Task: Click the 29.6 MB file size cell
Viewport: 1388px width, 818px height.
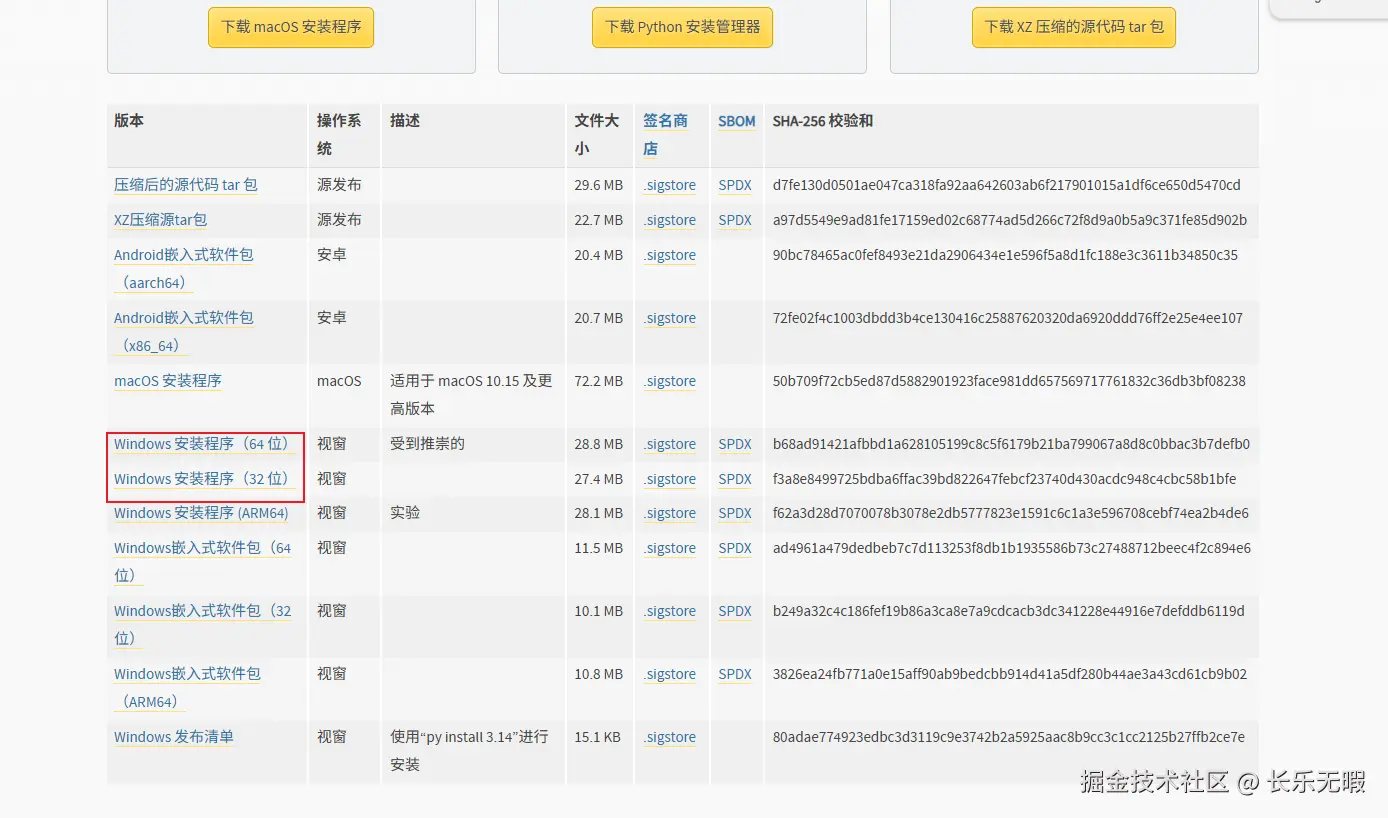Action: (x=599, y=185)
